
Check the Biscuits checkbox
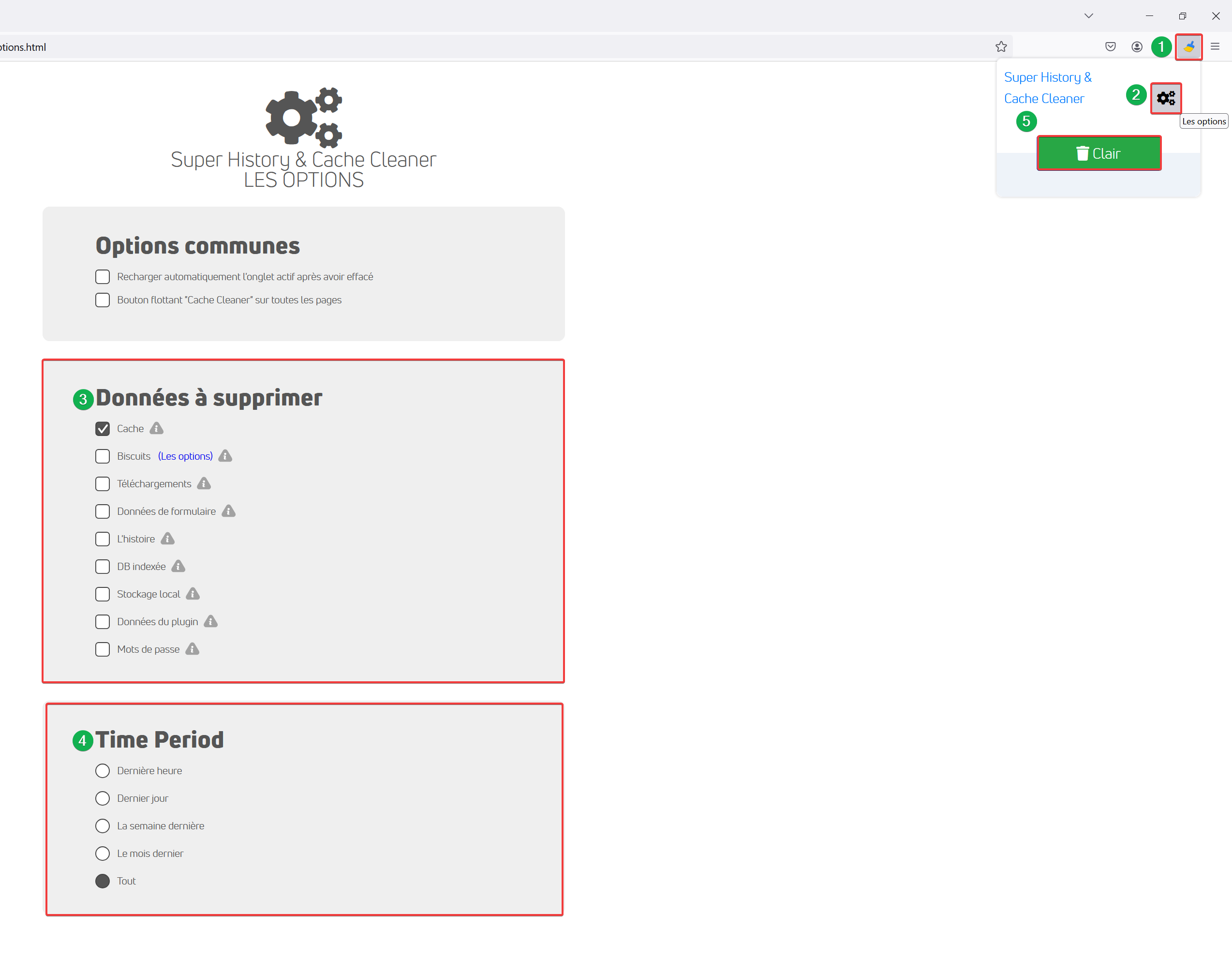tap(102, 456)
